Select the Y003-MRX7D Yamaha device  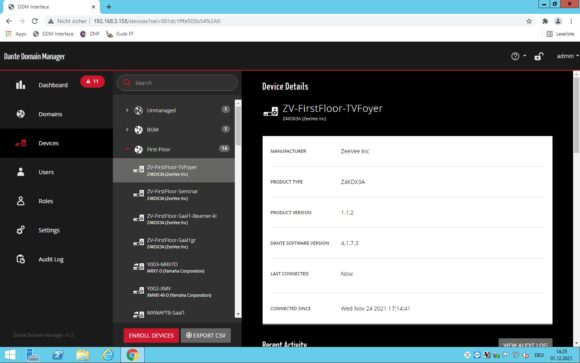pyautogui.click(x=173, y=267)
